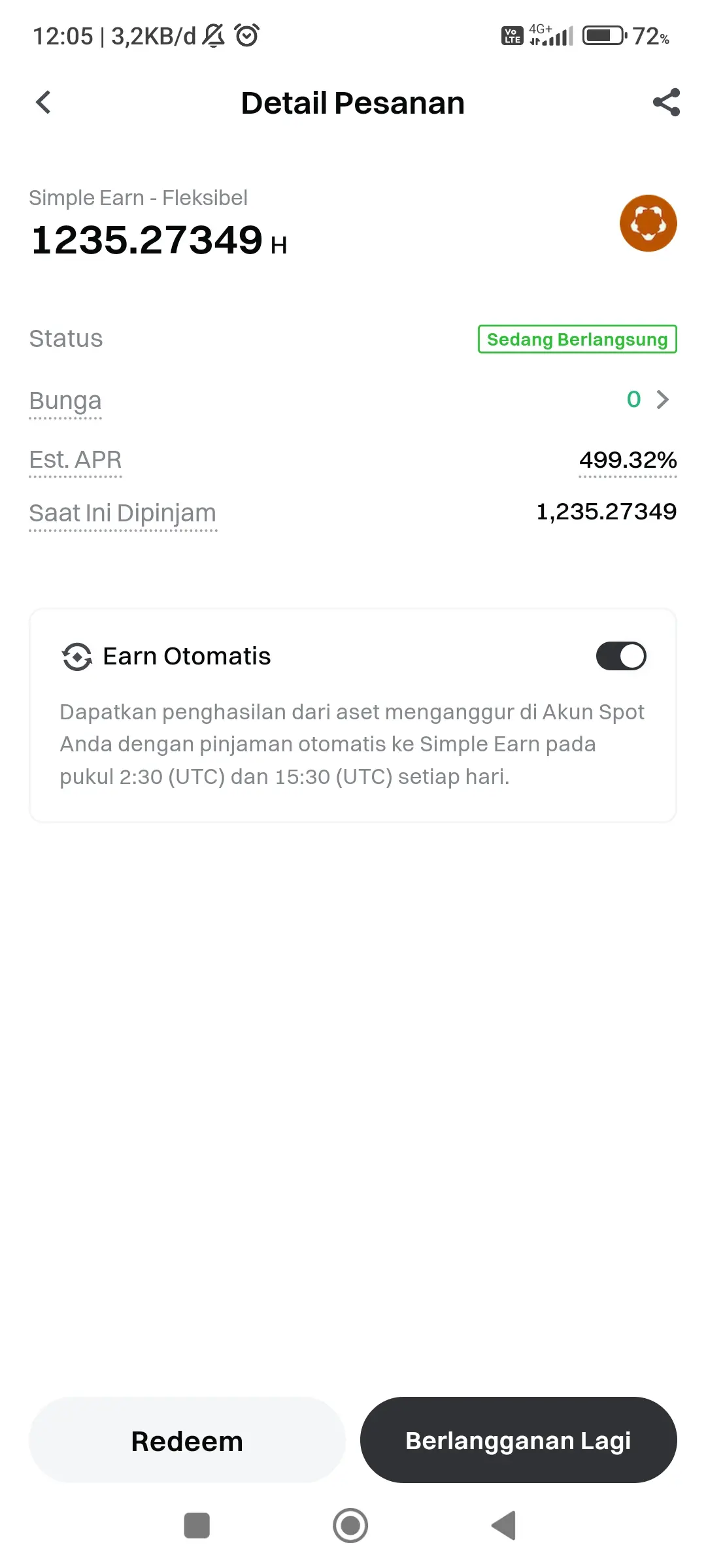The image size is (706, 1568).
Task: Tap the Android home circle button
Action: pos(350,1526)
